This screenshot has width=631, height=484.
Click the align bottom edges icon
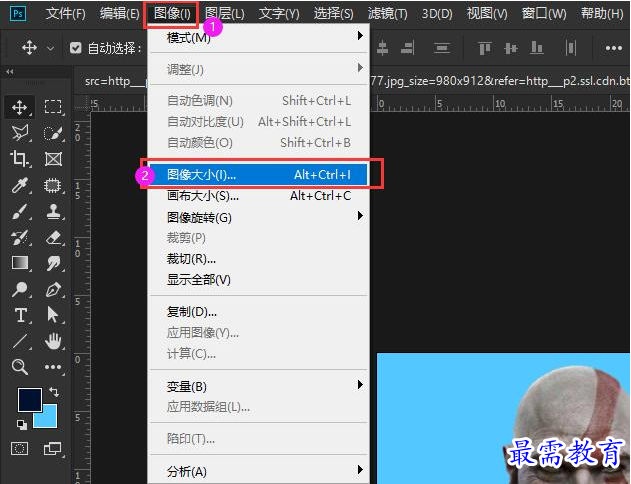(x=536, y=48)
